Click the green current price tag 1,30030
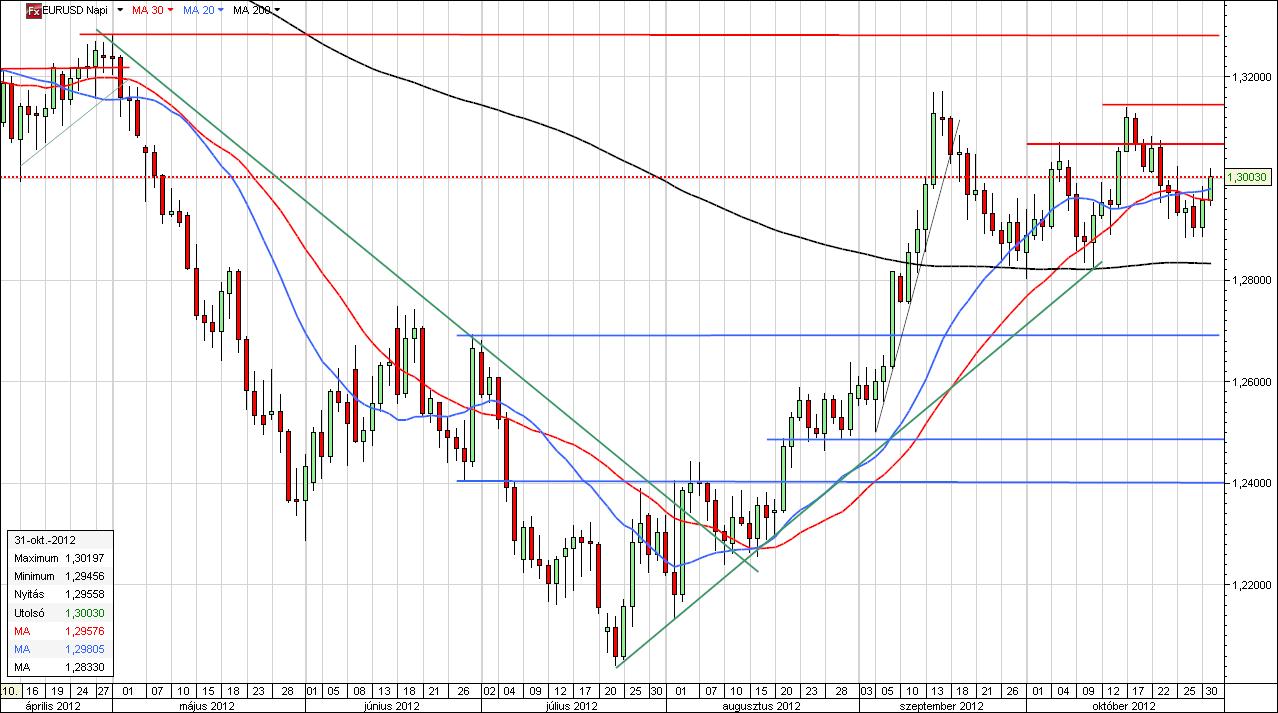 point(1247,177)
